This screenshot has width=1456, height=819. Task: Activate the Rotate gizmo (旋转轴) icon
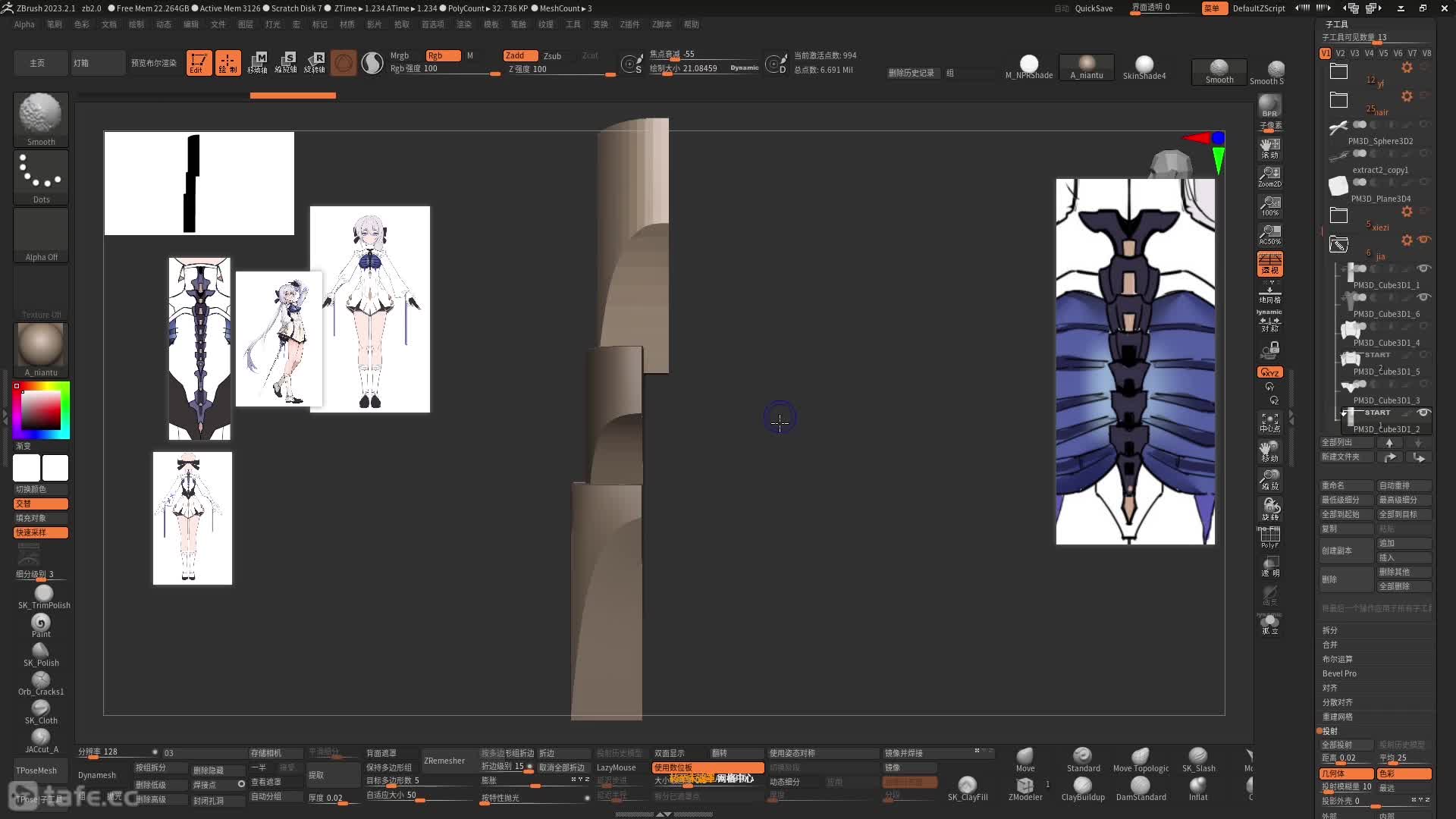point(315,62)
